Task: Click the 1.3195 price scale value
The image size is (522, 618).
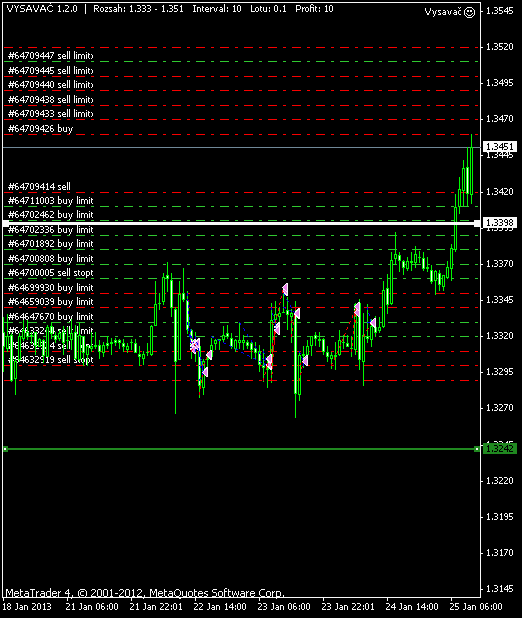Action: click(x=500, y=516)
